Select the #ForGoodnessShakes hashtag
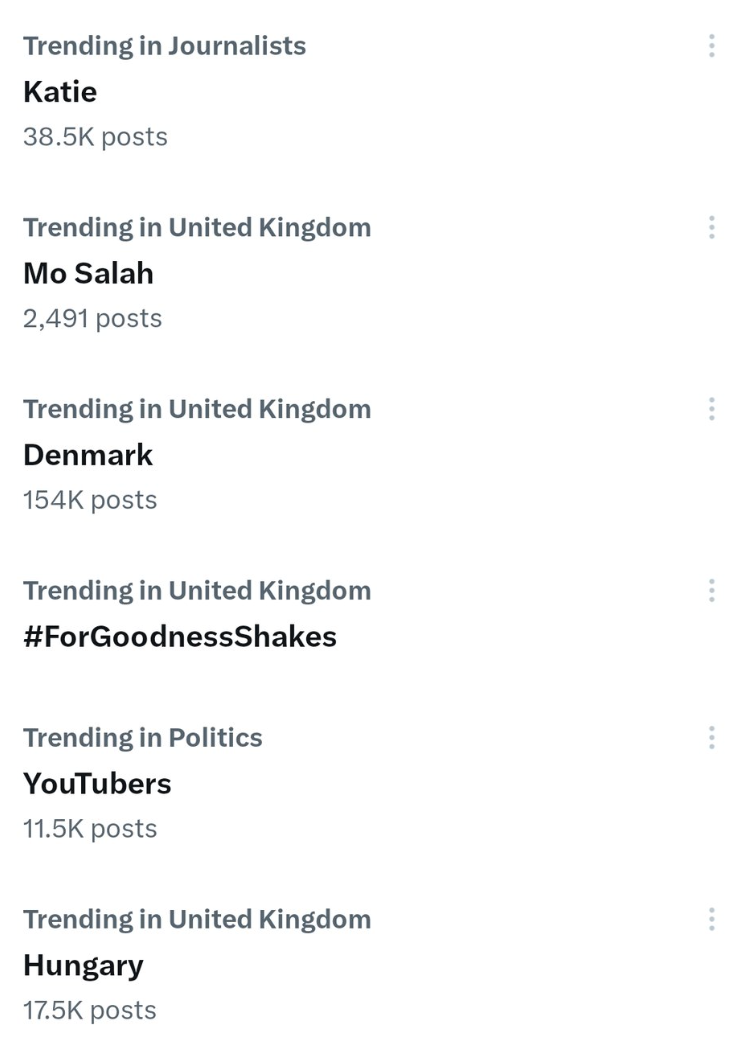Viewport: 740px width, 1050px height. pos(180,637)
